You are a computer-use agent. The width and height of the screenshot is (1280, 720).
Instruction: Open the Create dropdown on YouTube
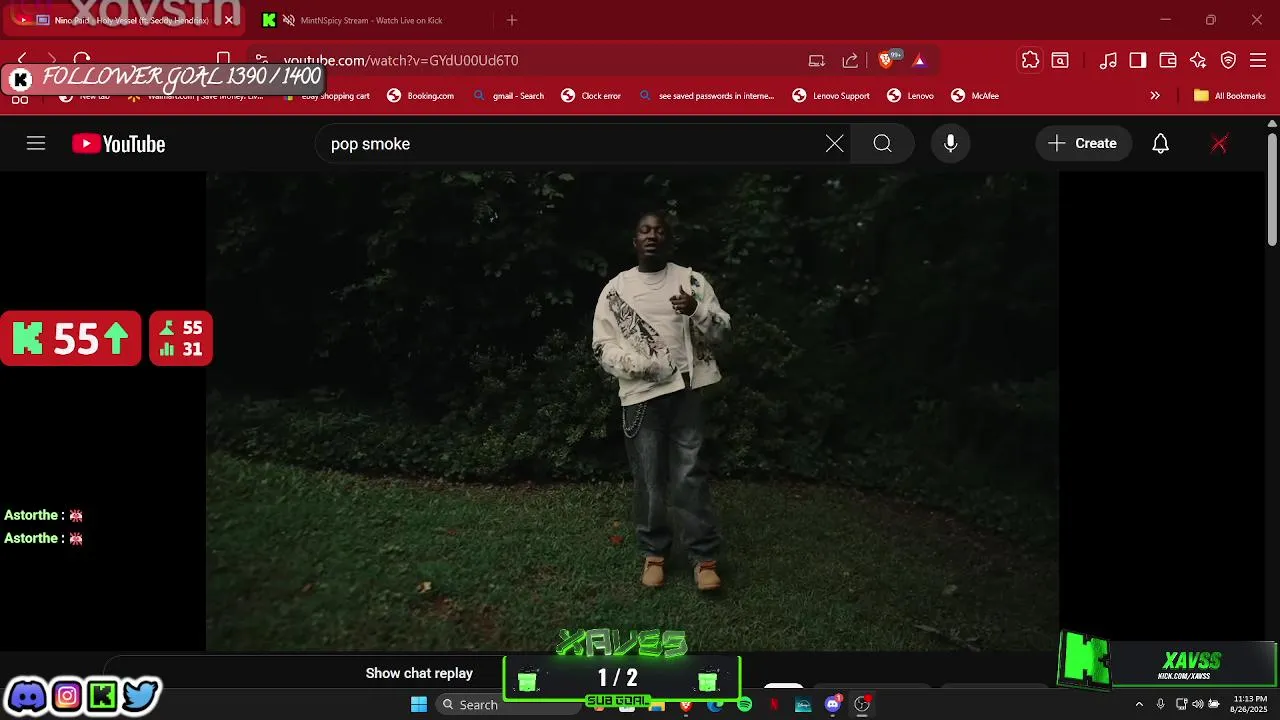coord(1083,144)
